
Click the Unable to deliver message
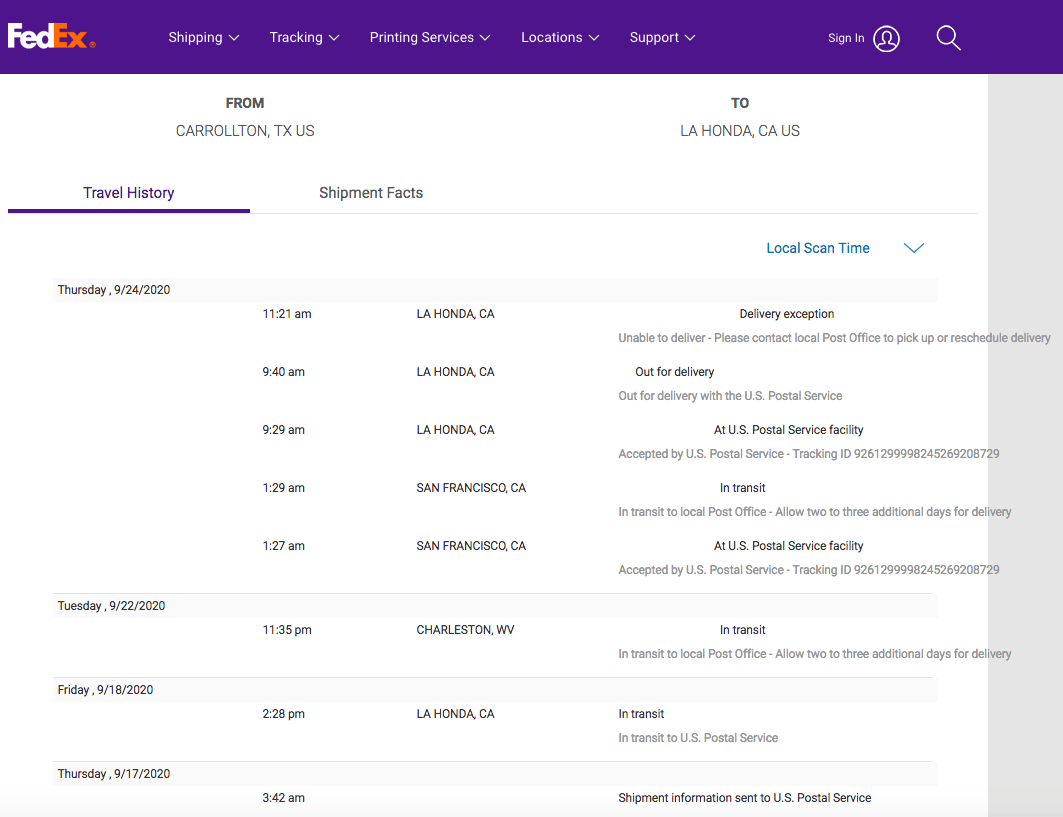[834, 338]
